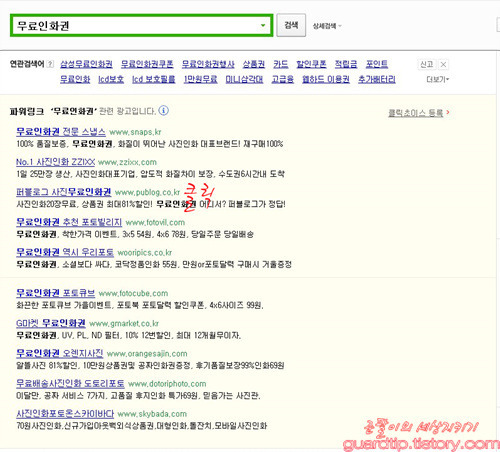Click the help icon next to 연관검색어

point(50,64)
